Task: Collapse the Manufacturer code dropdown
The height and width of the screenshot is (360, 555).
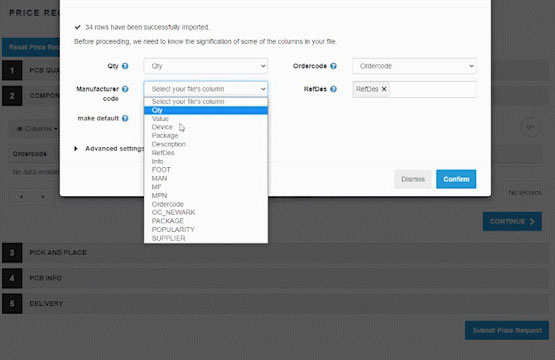Action: pyautogui.click(x=206, y=89)
